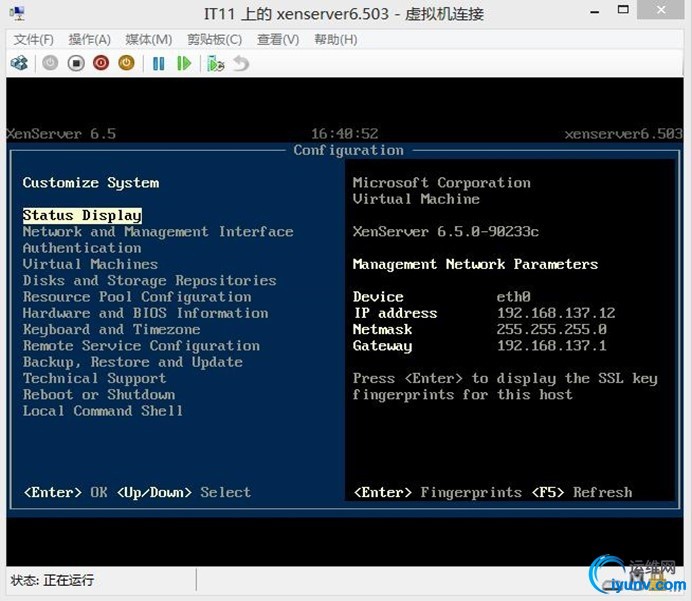The image size is (692, 601).
Task: Click the VM connection window icon
Action: click(17, 14)
